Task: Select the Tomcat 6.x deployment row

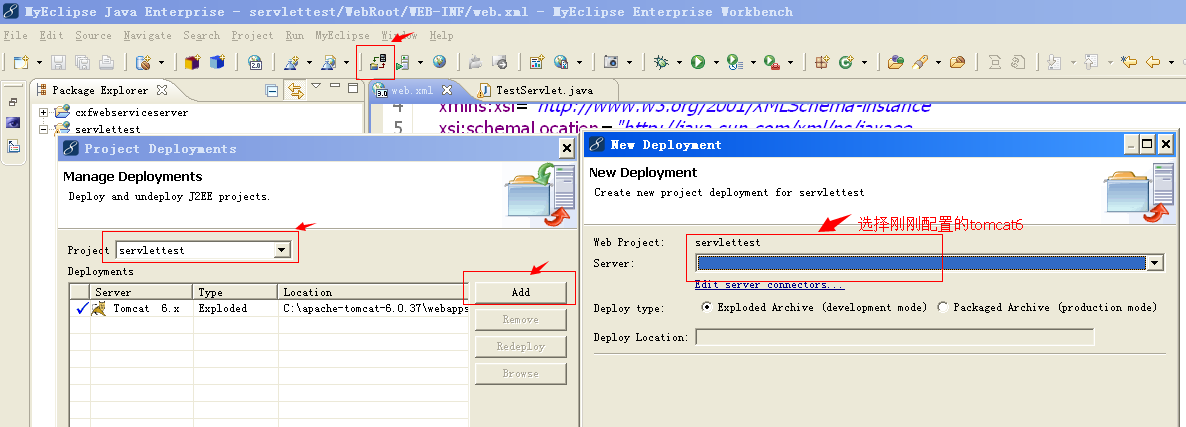Action: (x=269, y=308)
